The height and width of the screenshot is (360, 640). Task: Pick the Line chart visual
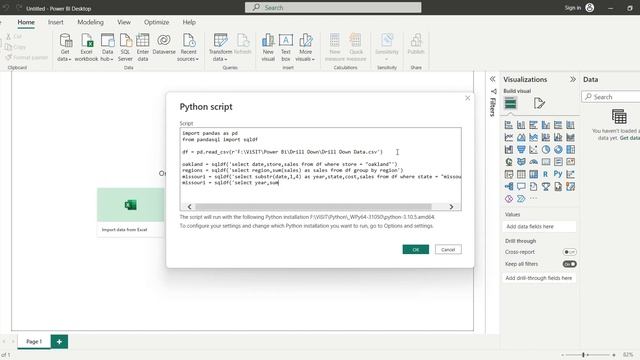pos(509,137)
